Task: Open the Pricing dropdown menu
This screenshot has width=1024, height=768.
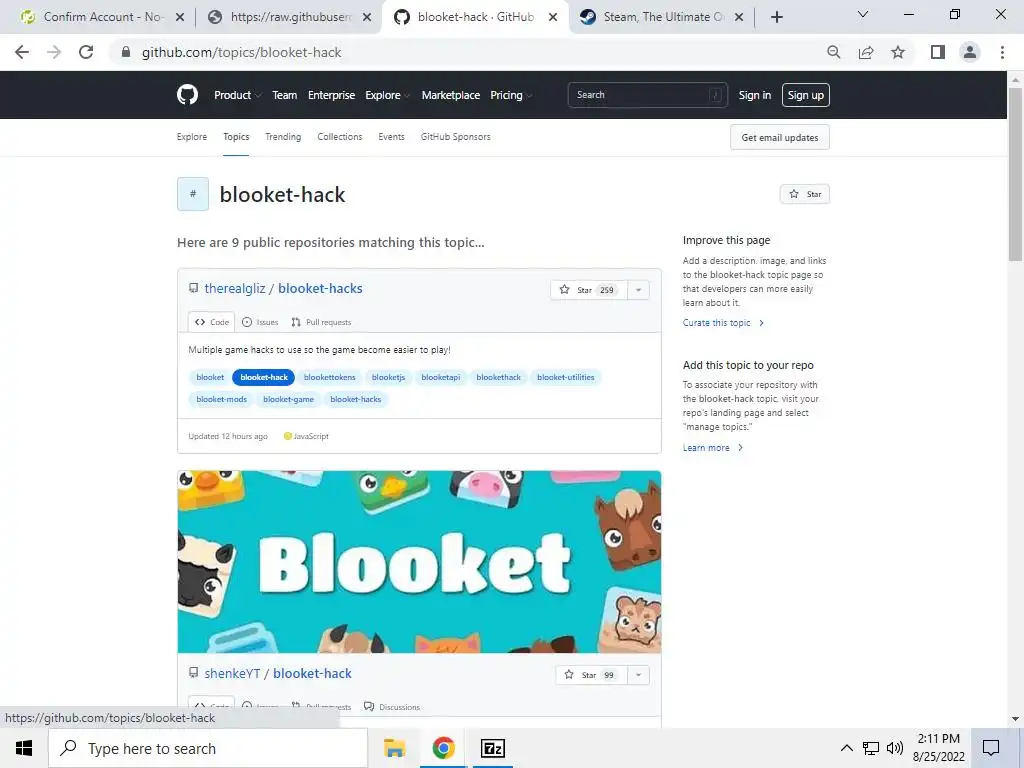Action: [511, 95]
